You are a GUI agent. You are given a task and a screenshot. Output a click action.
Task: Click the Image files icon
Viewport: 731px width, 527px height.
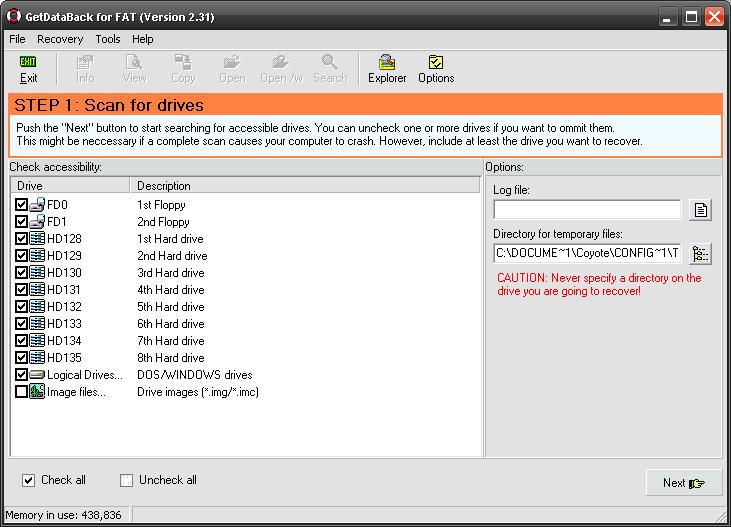click(37, 391)
